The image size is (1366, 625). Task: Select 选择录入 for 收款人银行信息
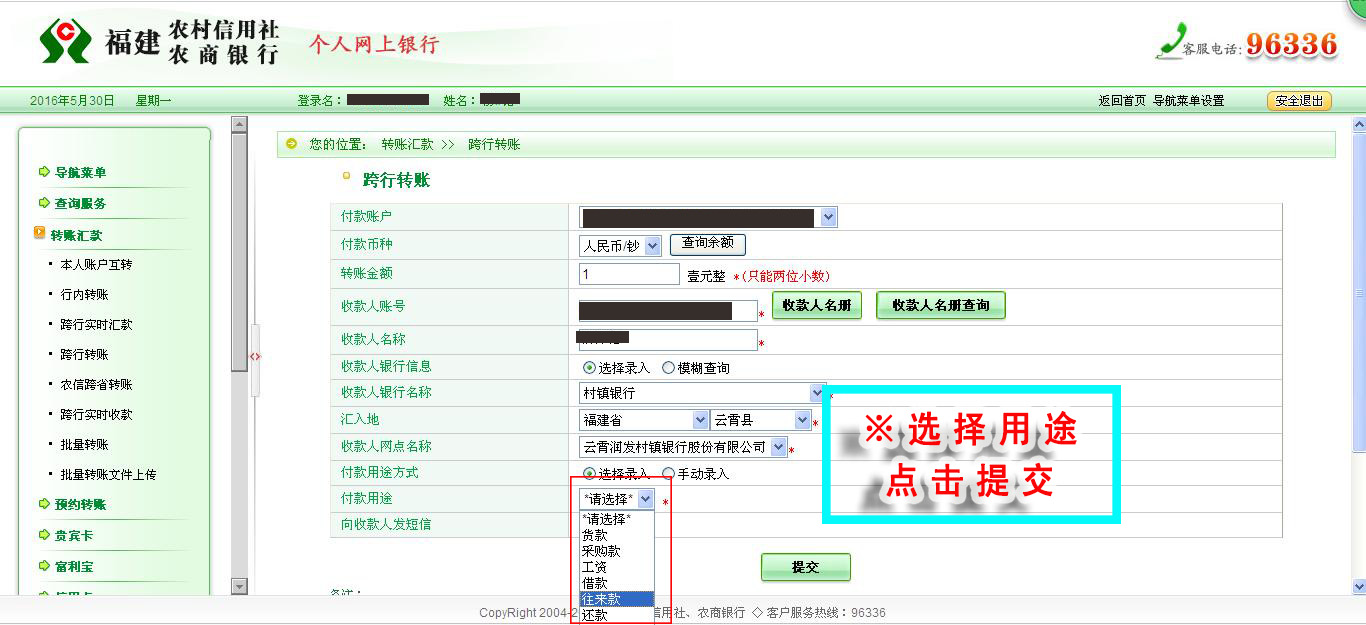pos(589,368)
